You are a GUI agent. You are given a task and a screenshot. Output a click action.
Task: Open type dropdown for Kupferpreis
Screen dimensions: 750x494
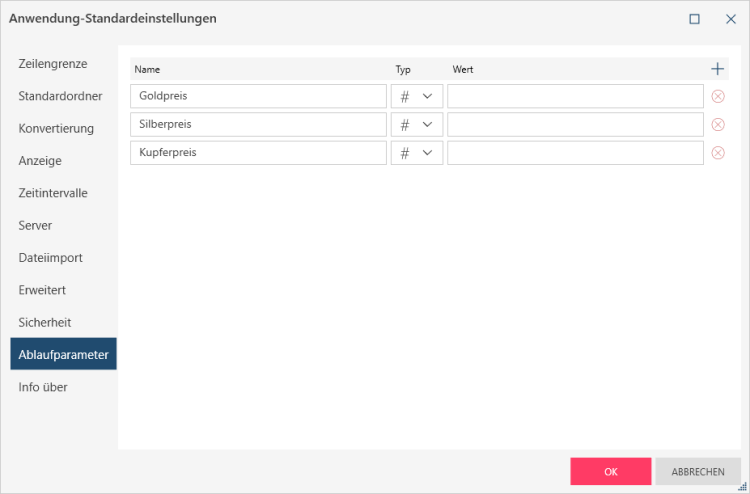tap(416, 153)
